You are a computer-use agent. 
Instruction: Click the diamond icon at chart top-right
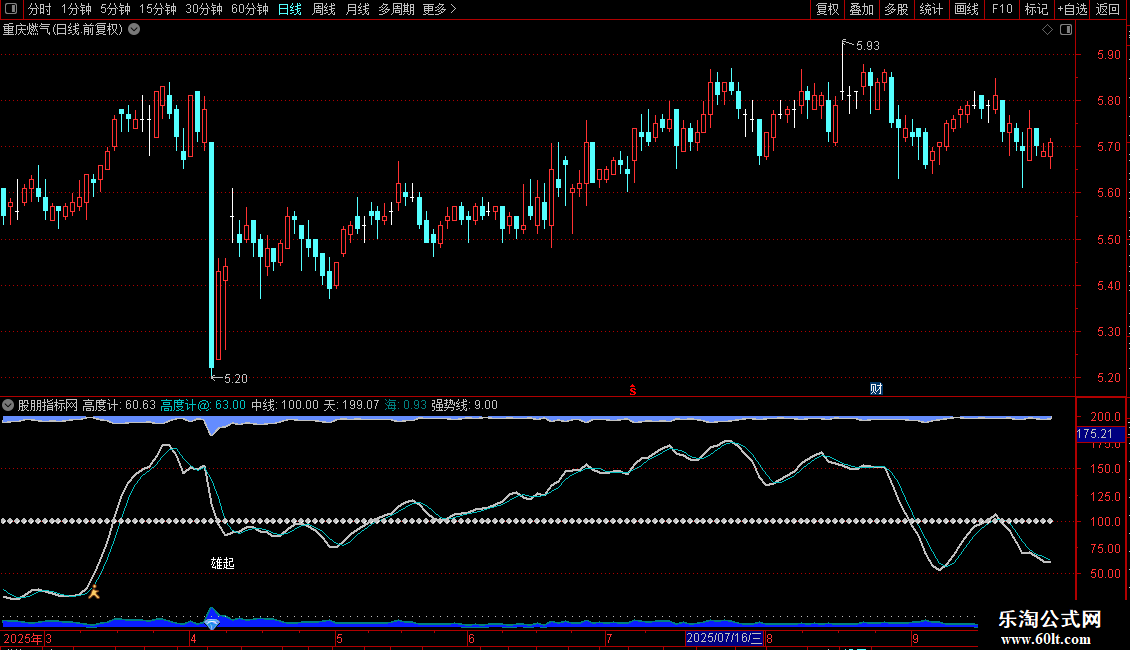pyautogui.click(x=1047, y=29)
